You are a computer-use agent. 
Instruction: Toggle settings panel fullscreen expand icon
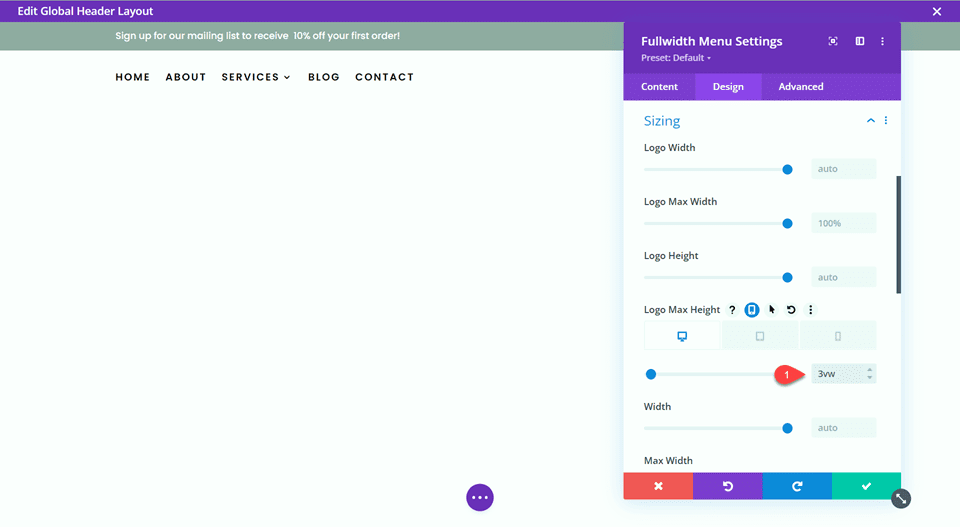[x=833, y=41]
